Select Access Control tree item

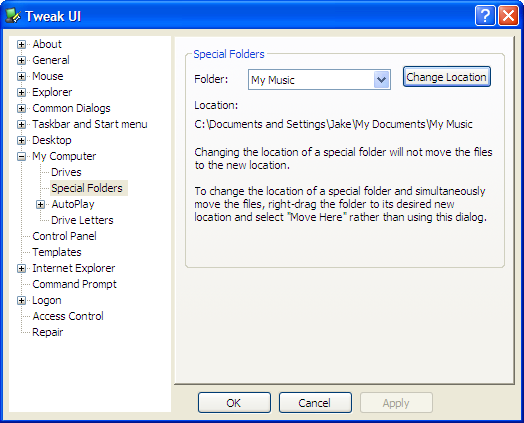(x=68, y=316)
